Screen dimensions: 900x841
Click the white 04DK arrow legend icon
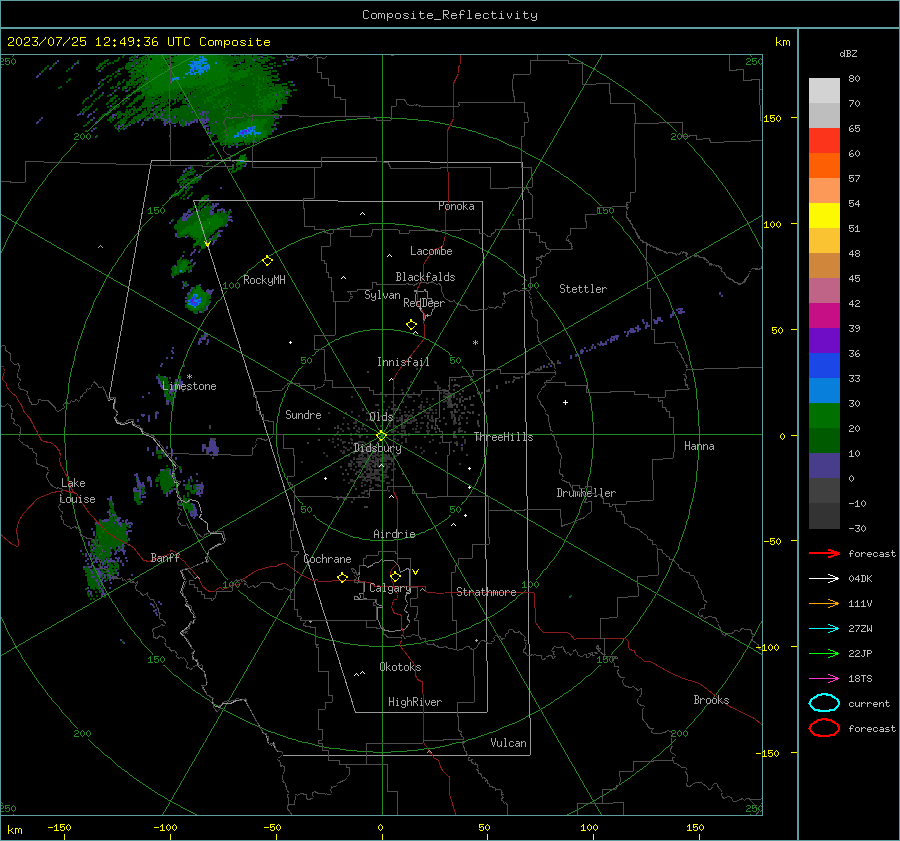[824, 579]
